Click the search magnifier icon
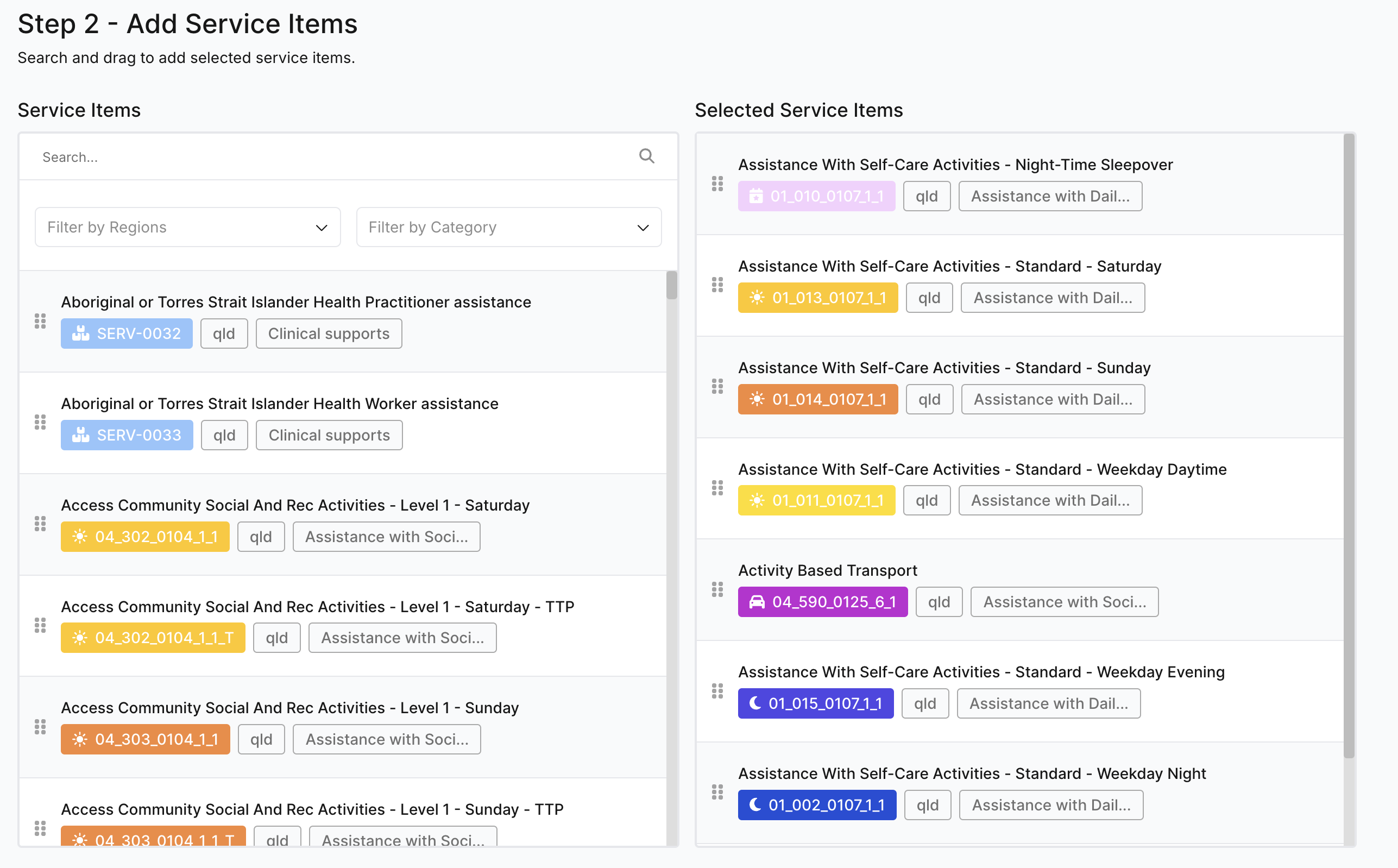The width and height of the screenshot is (1398, 868). click(647, 156)
